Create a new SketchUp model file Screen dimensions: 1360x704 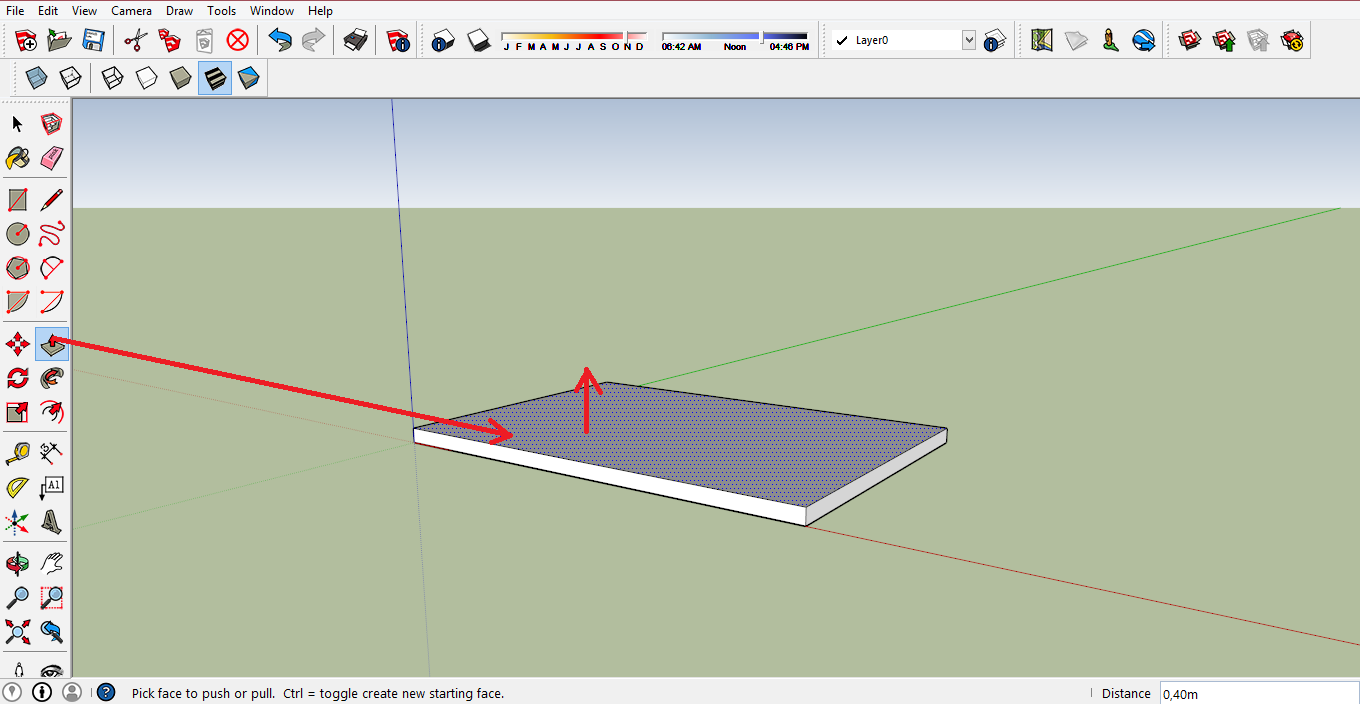[27, 40]
